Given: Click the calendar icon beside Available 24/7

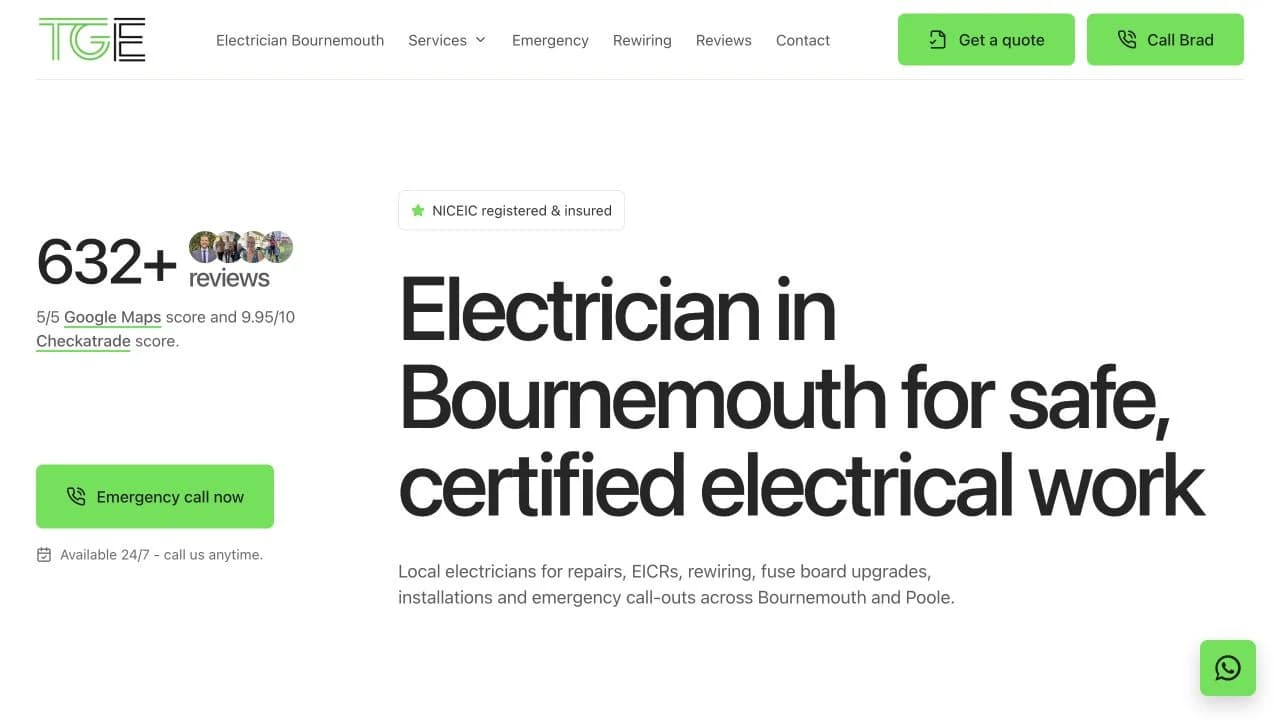Looking at the screenshot, I should (44, 555).
